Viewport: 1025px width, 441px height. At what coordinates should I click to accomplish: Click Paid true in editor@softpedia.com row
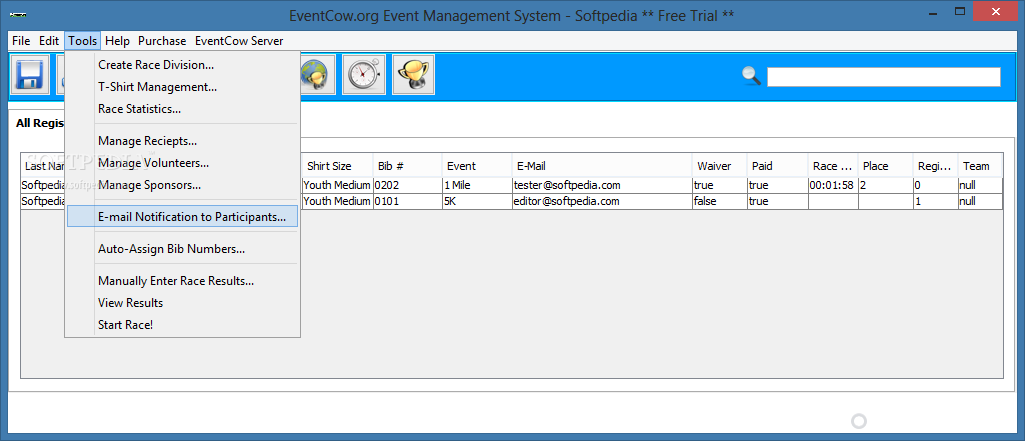coord(777,201)
